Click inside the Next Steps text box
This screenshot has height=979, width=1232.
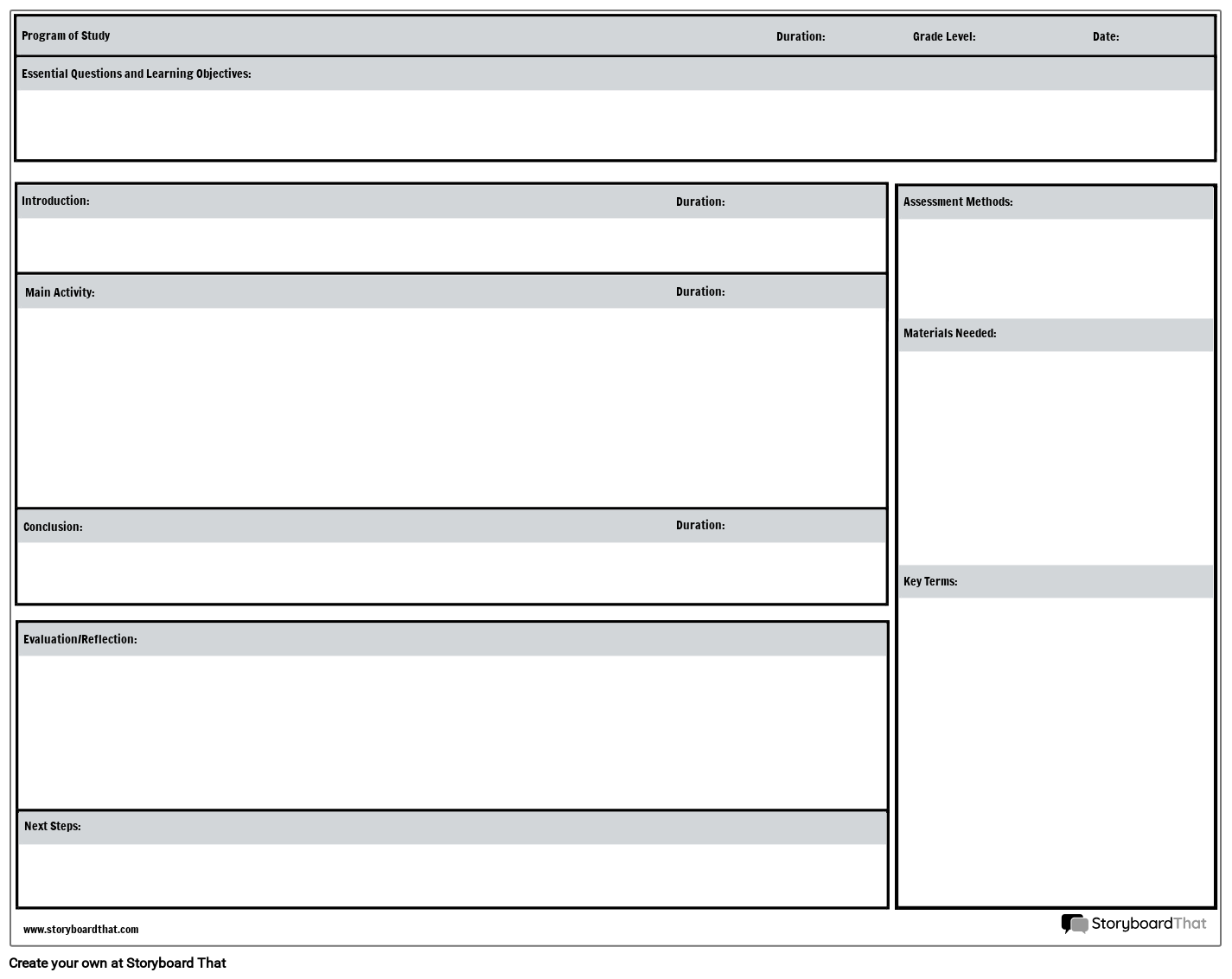451,874
